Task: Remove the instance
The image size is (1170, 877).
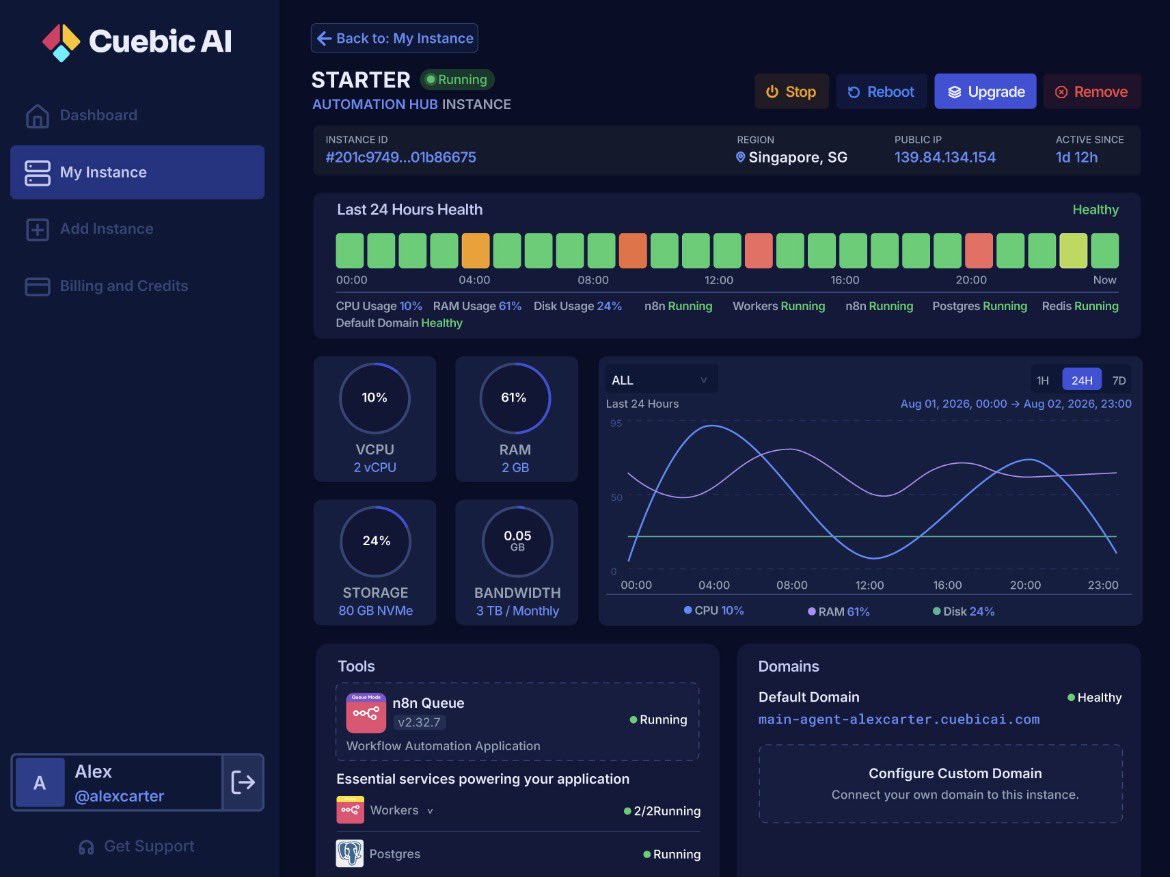Action: click(x=1092, y=92)
